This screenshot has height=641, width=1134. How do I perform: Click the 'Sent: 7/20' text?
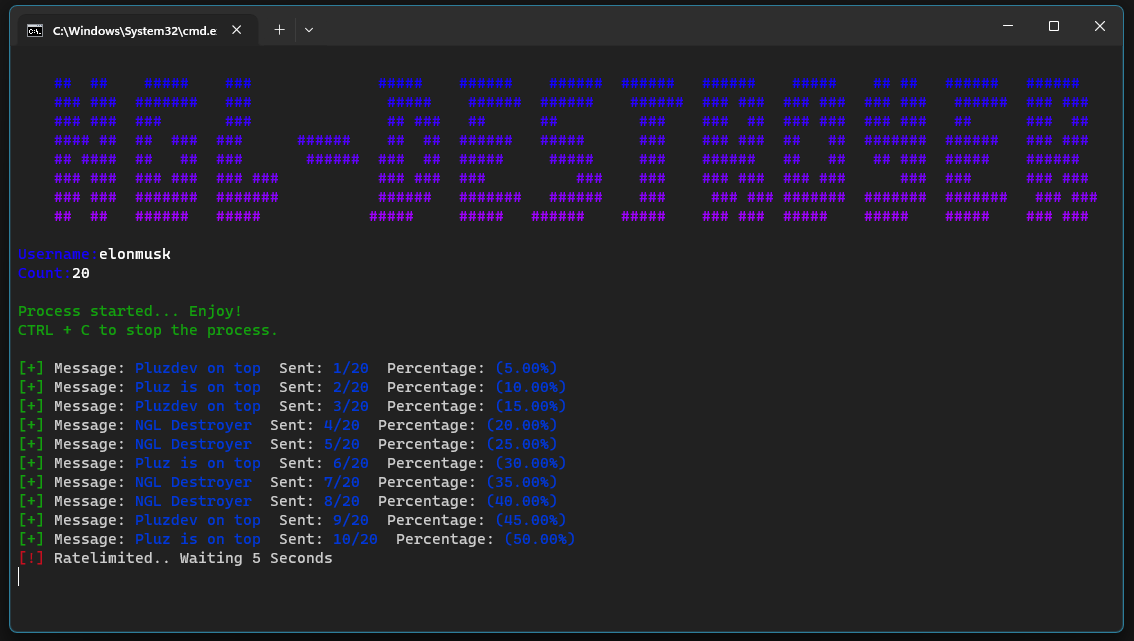click(315, 482)
